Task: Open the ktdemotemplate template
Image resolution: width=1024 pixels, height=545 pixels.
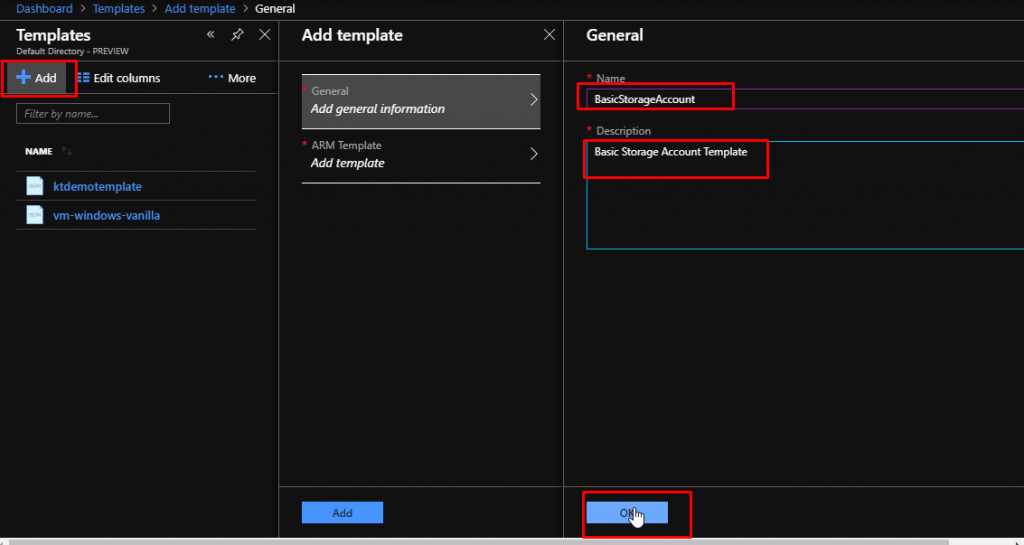Action: click(x=97, y=187)
